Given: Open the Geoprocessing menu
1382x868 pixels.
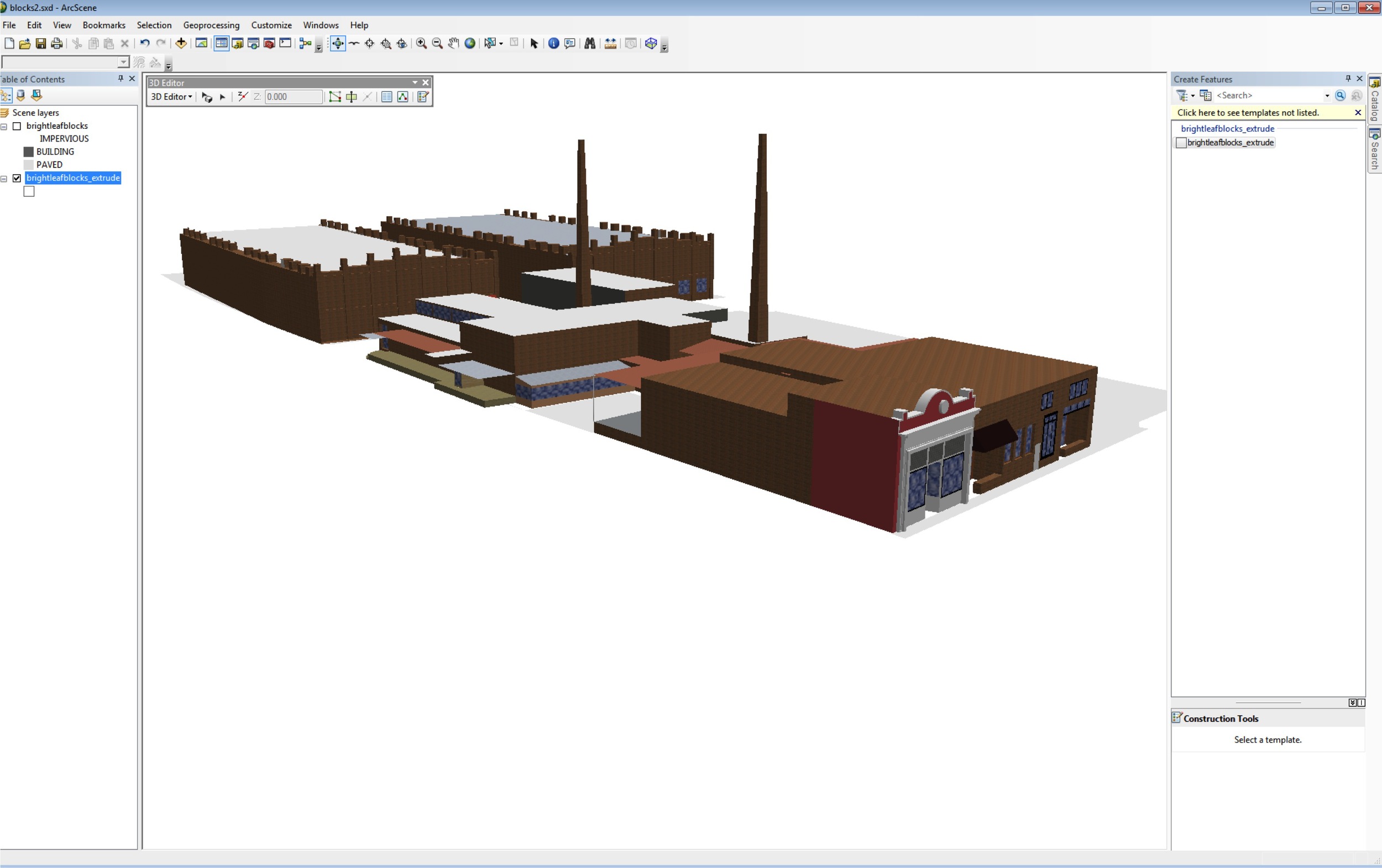Looking at the screenshot, I should click(x=211, y=25).
